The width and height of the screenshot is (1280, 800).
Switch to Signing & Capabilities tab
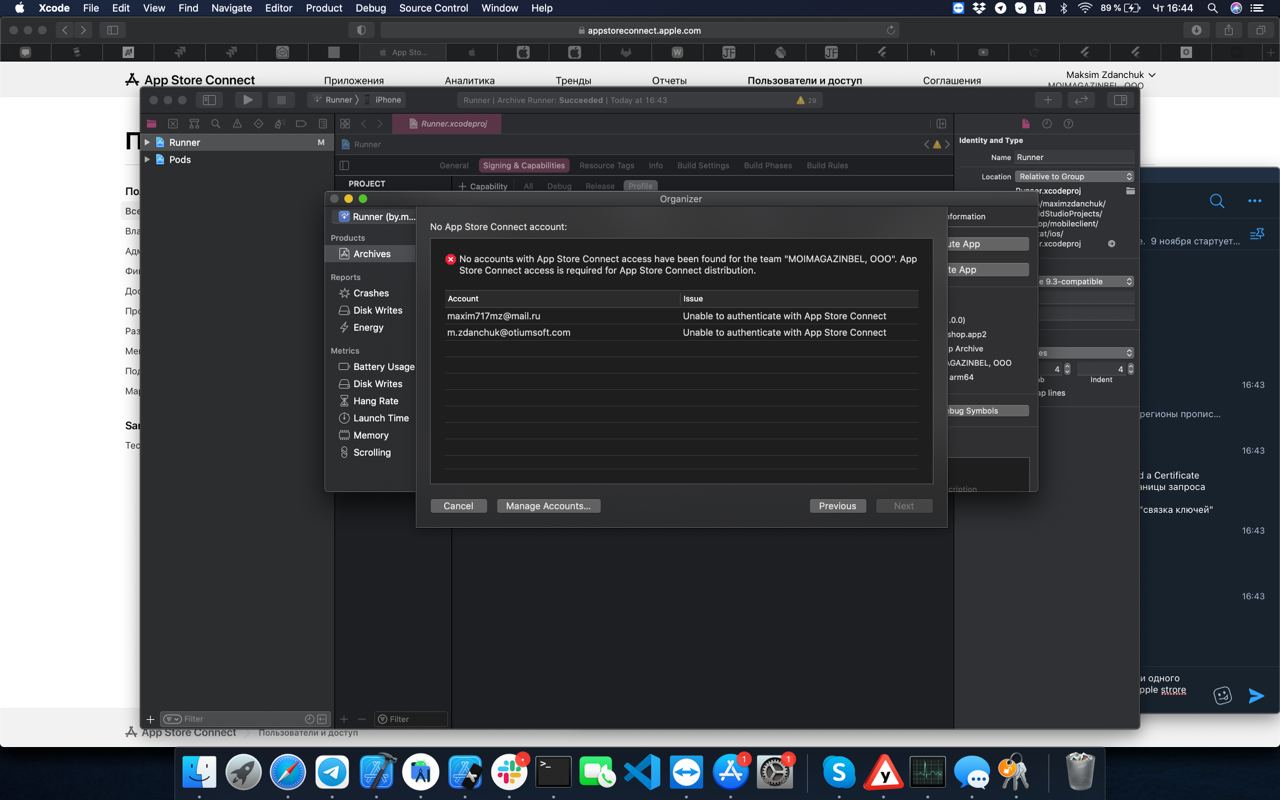[524, 166]
